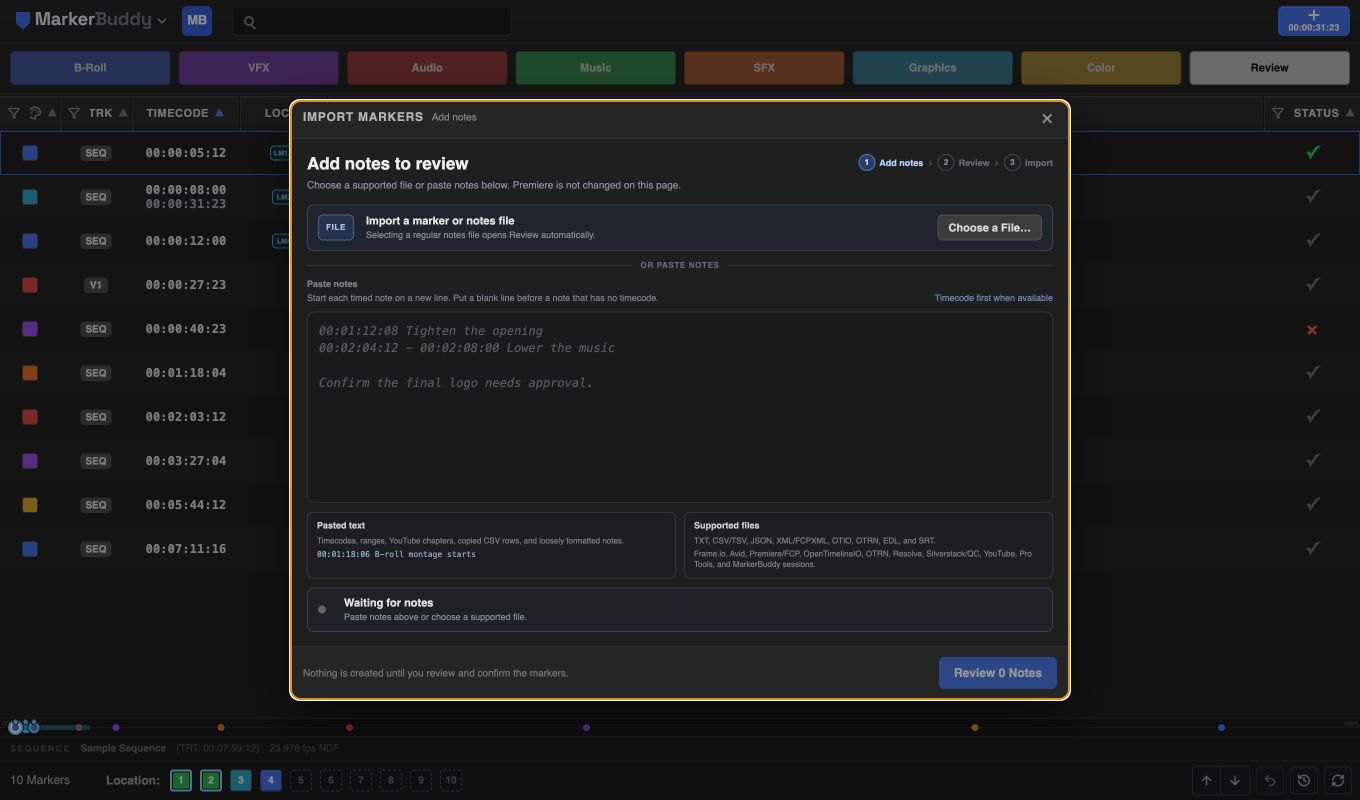Select Location 2 button
The image size is (1360, 800).
click(x=211, y=780)
